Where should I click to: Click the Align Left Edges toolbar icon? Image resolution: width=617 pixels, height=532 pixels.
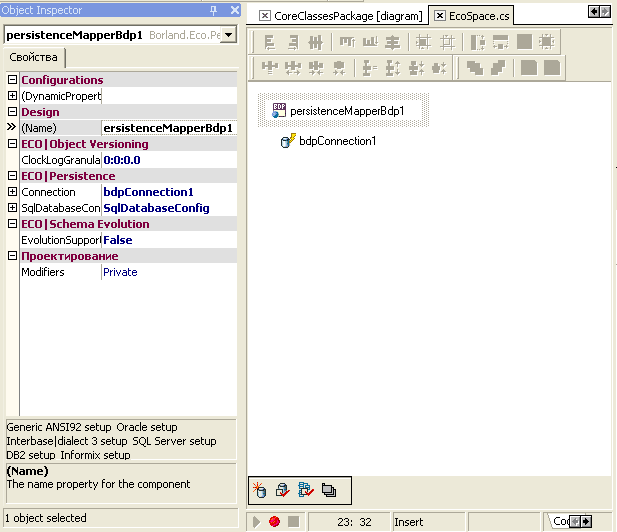click(x=268, y=42)
